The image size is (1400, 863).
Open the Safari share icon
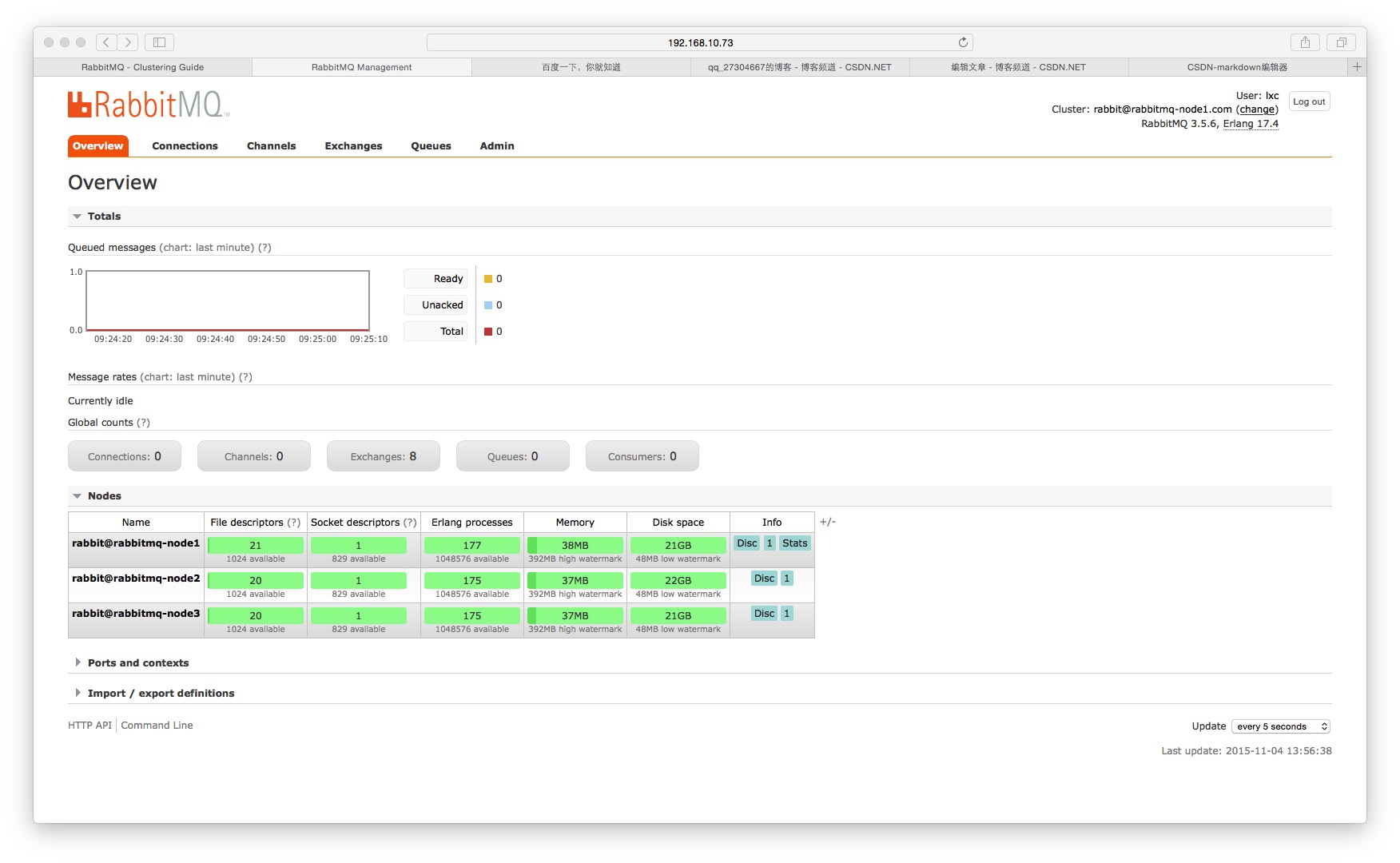click(x=1305, y=42)
